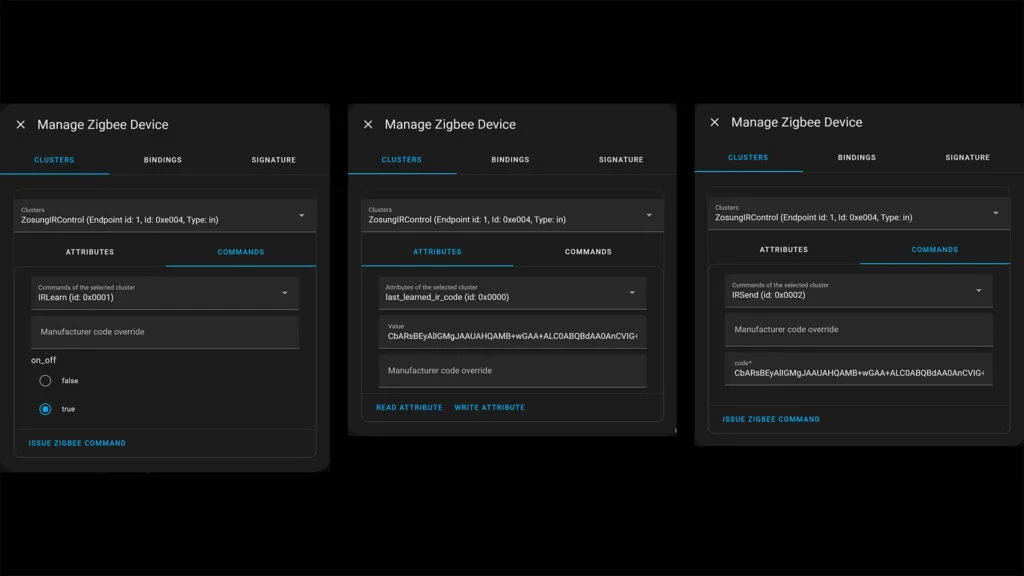1024x576 pixels.
Task: Select the 'true' on_off radio button
Action: 45,409
